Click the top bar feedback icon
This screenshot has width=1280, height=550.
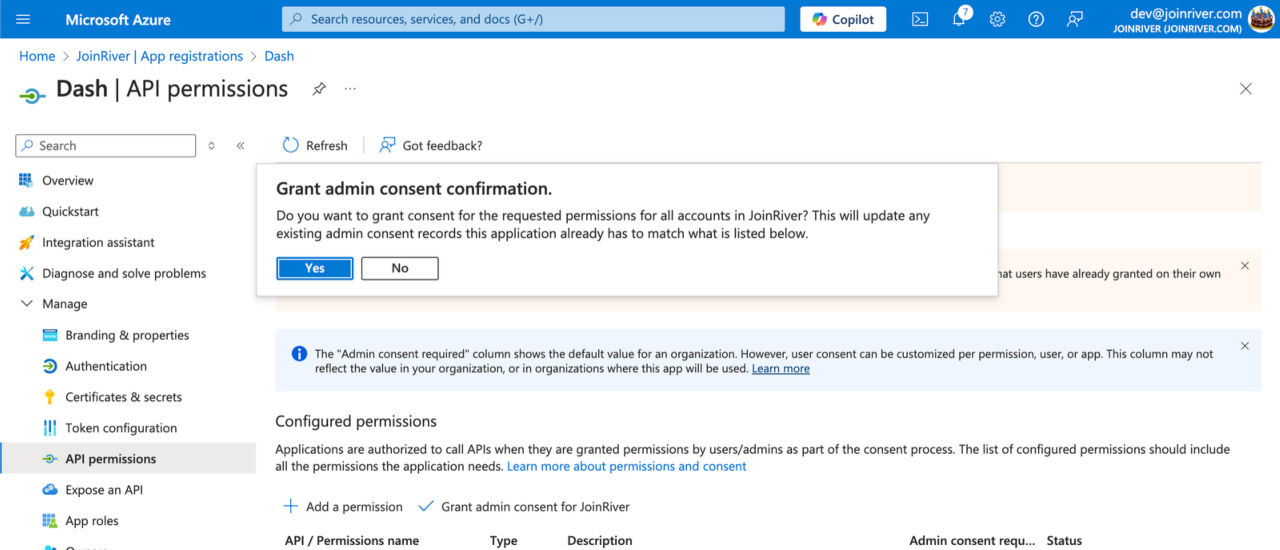[1075, 19]
